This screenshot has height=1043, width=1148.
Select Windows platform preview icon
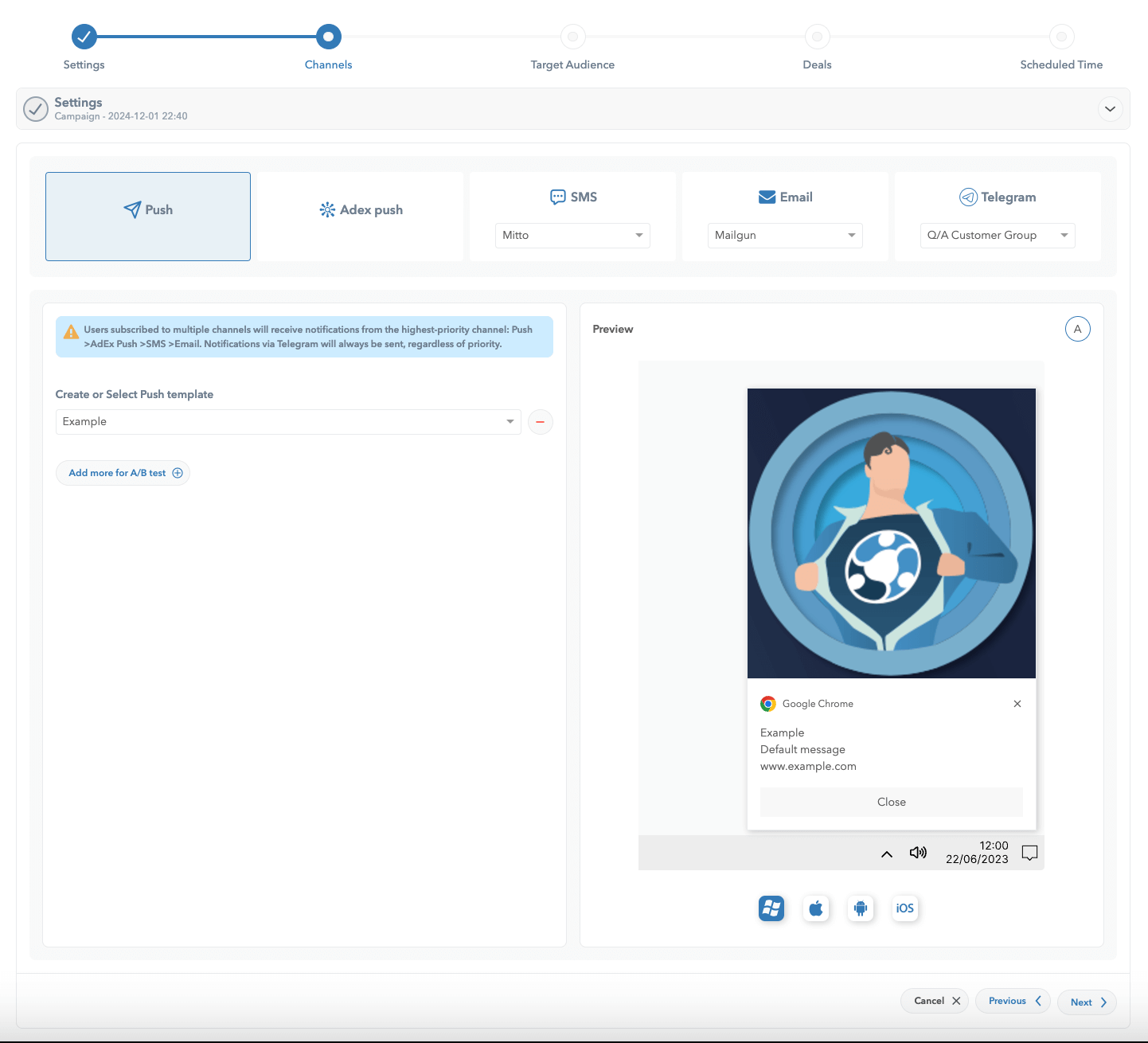tap(771, 908)
